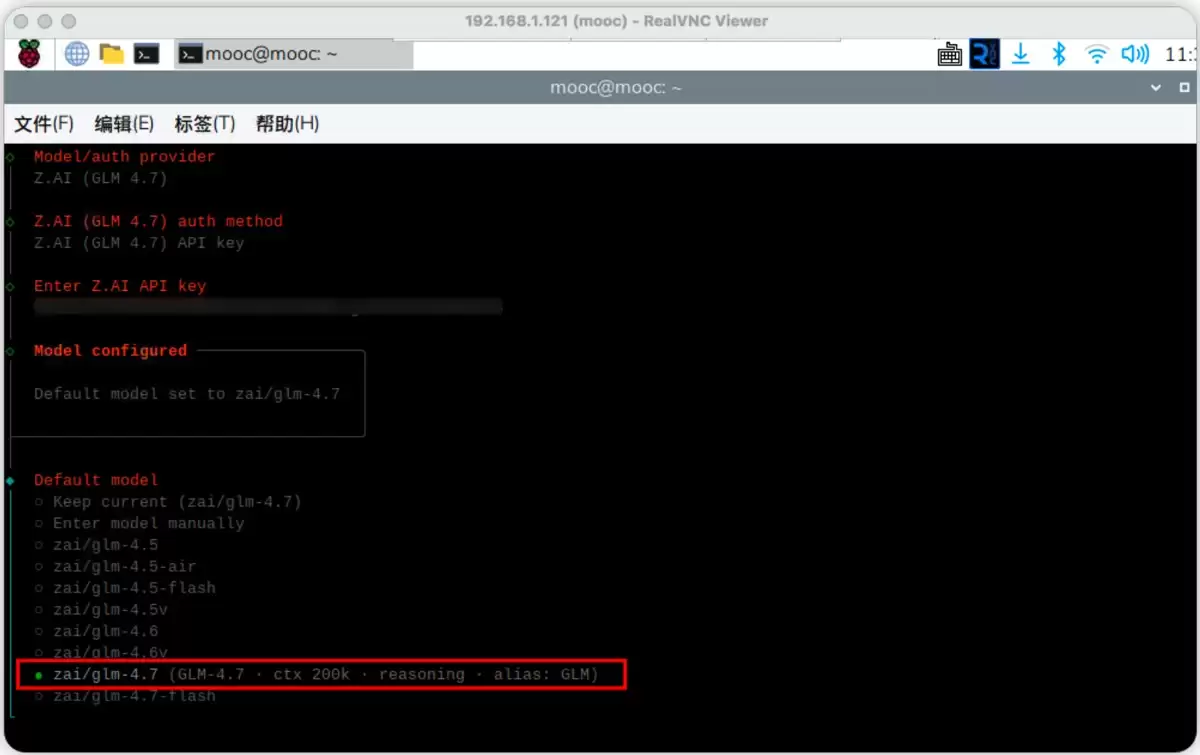Click the download updates tray icon
The width and height of the screenshot is (1200, 755).
click(1021, 54)
